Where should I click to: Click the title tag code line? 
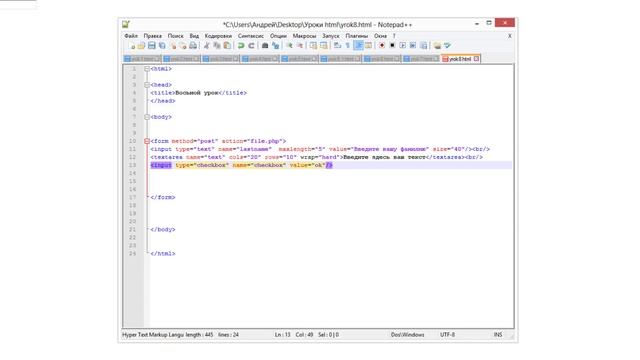tap(198, 93)
